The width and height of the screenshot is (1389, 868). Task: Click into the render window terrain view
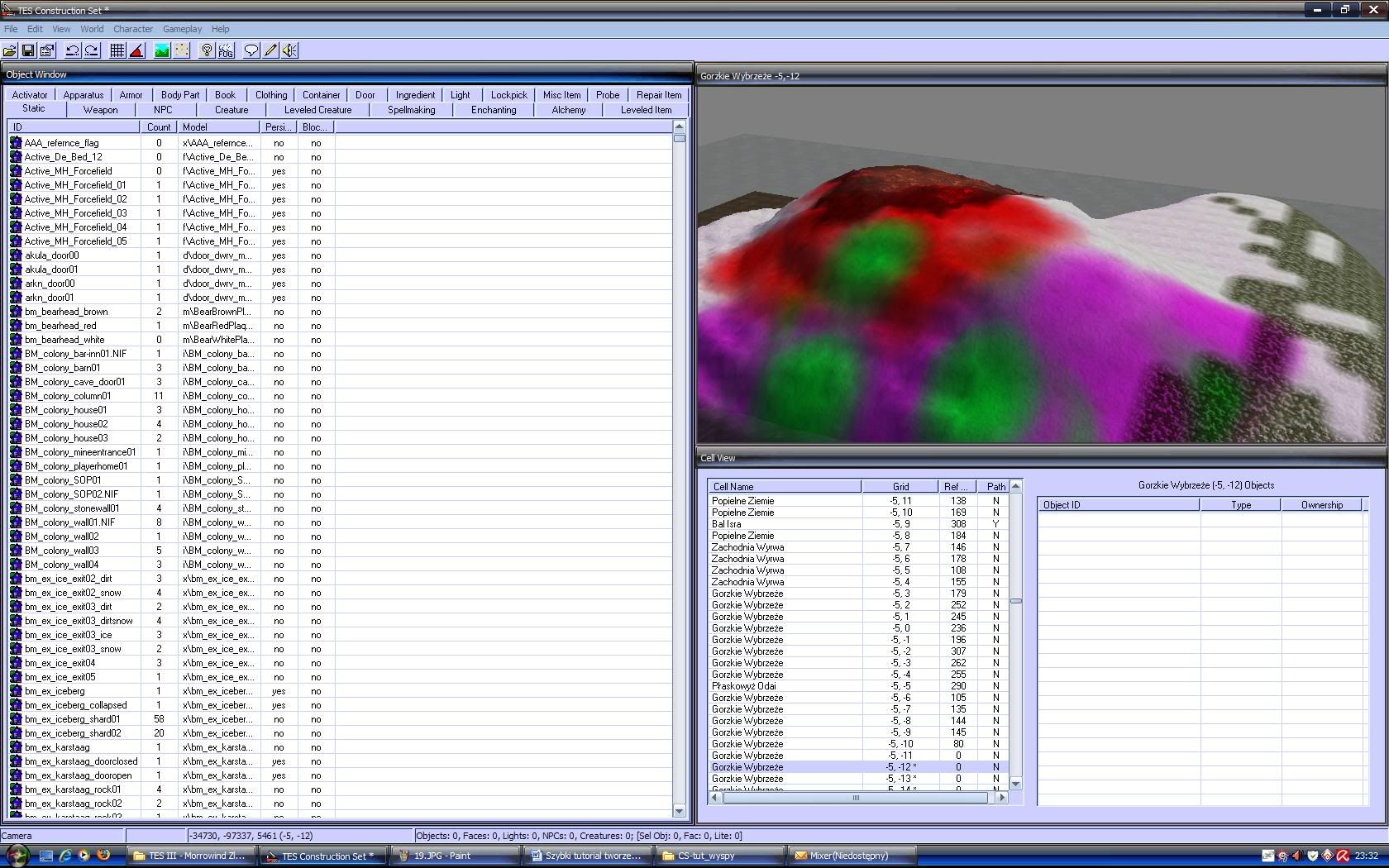click(1041, 265)
